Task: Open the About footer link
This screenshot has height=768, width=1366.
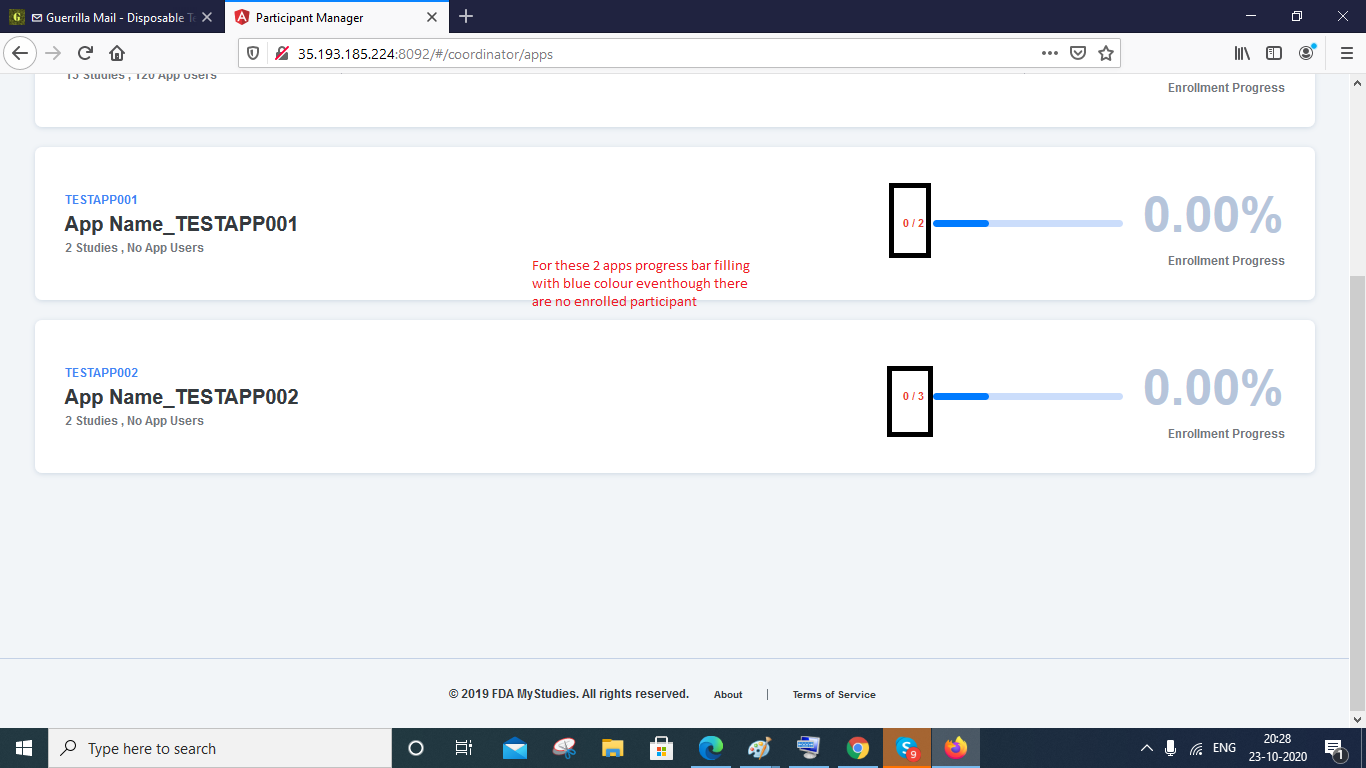Action: (x=728, y=694)
